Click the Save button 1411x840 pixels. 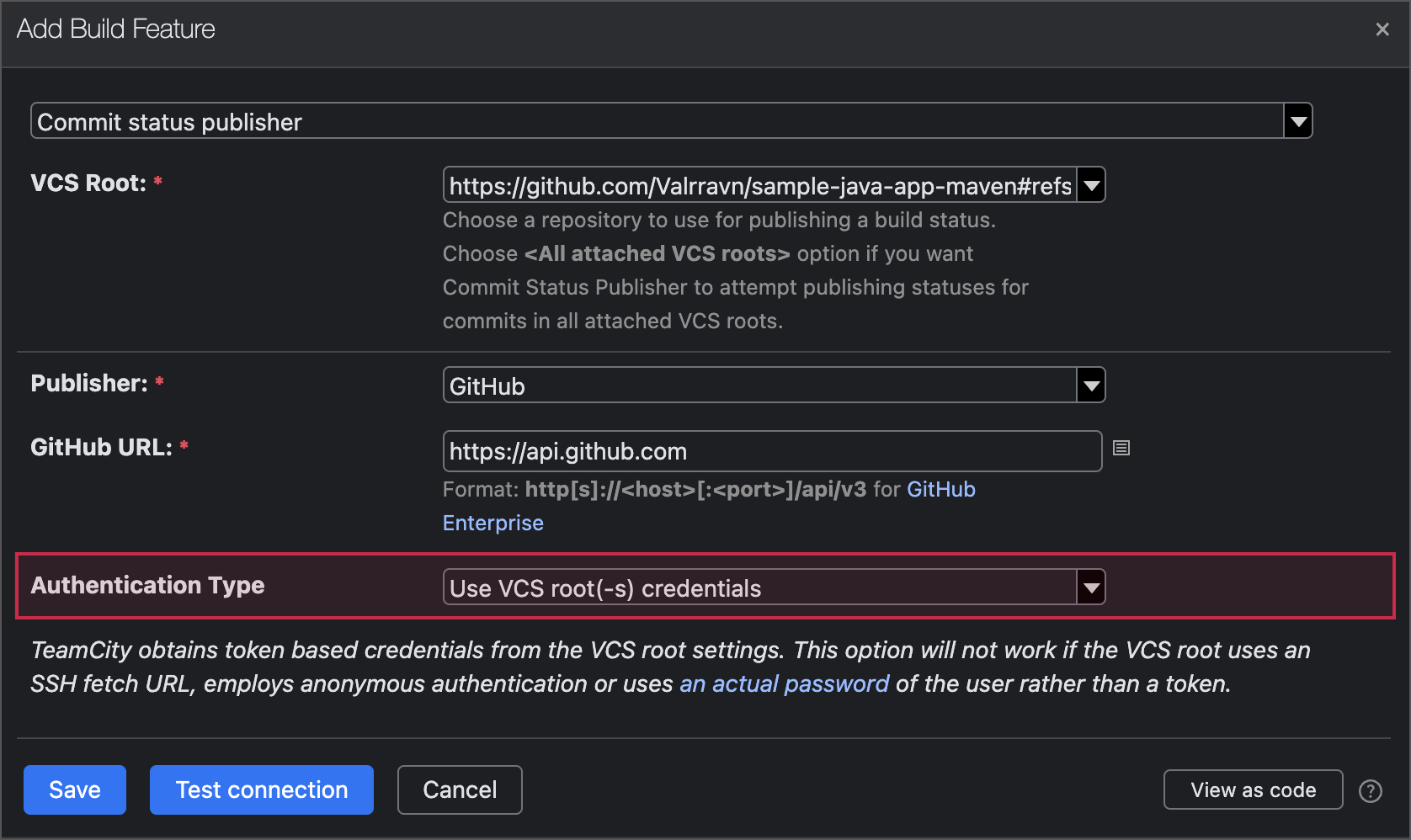(x=74, y=789)
